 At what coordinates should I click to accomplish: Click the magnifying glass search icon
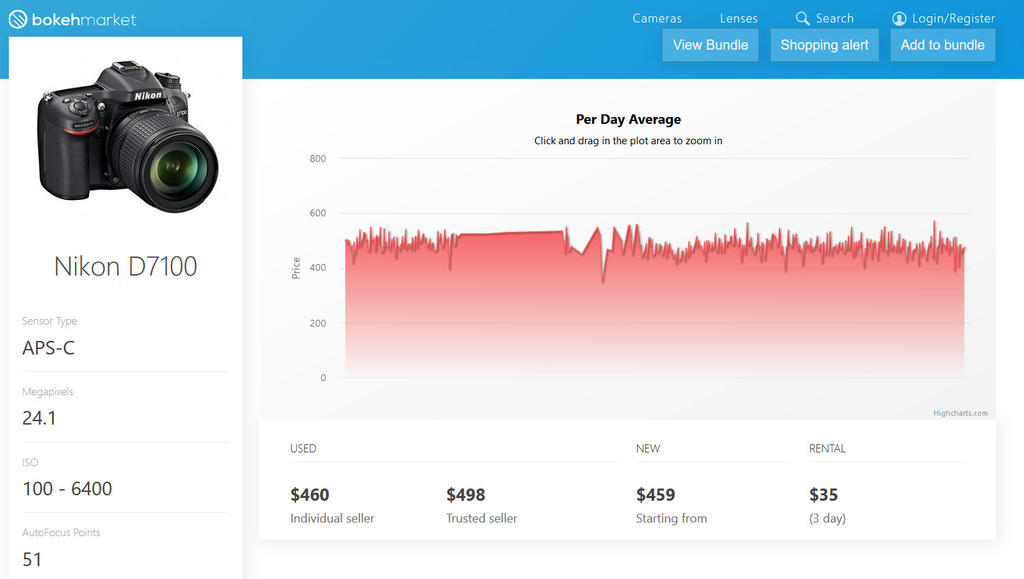pyautogui.click(x=802, y=18)
